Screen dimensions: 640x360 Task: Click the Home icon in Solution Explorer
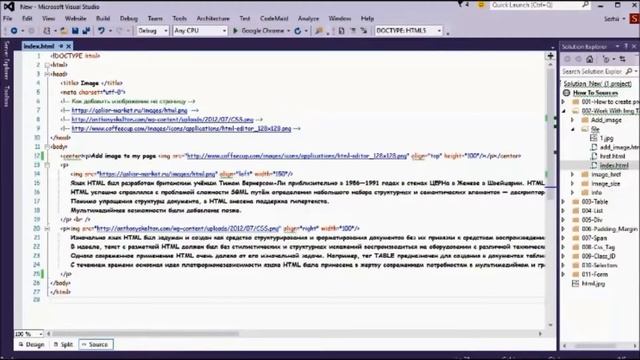589,60
